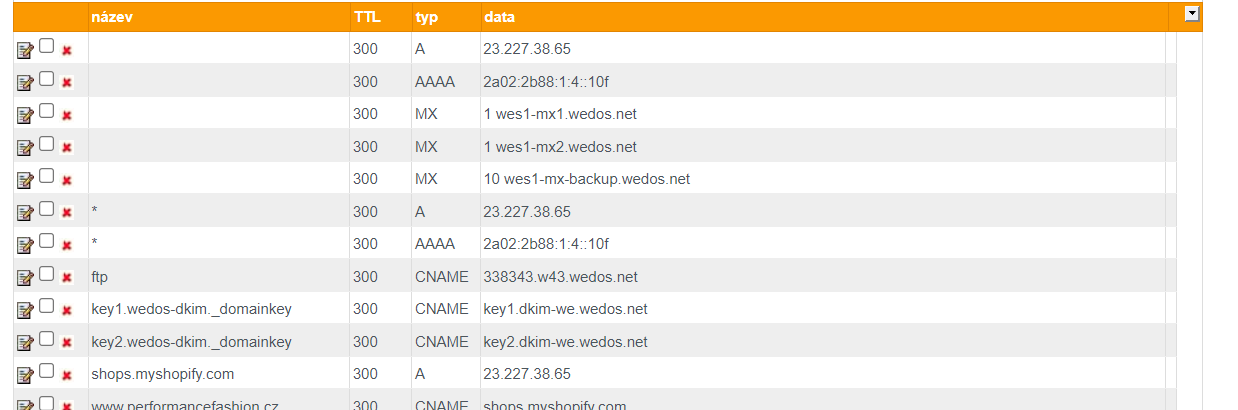This screenshot has height=410, width=1238.
Task: Click the typ column header
Action: tap(427, 18)
